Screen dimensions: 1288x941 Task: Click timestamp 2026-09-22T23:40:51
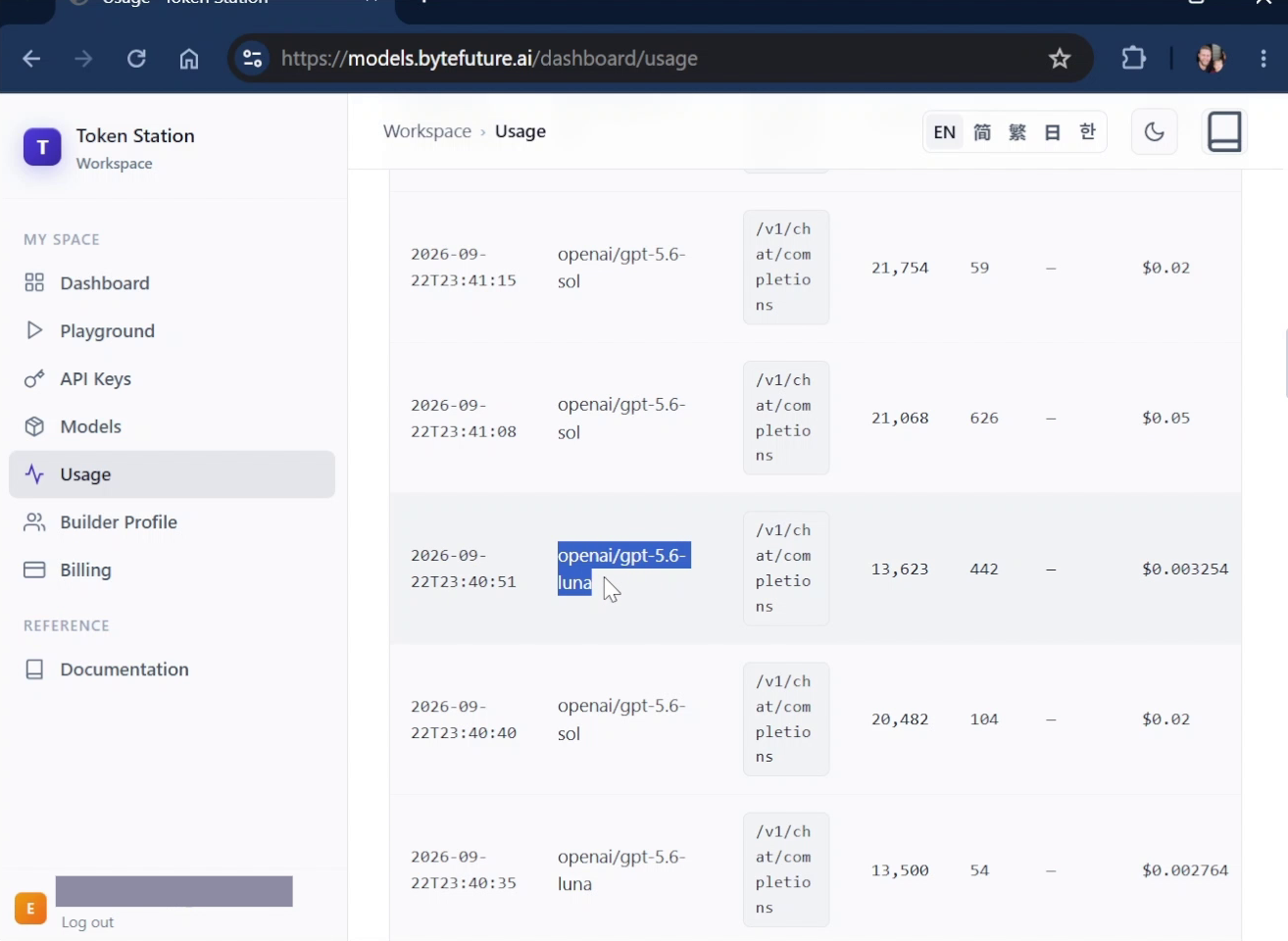click(x=464, y=569)
